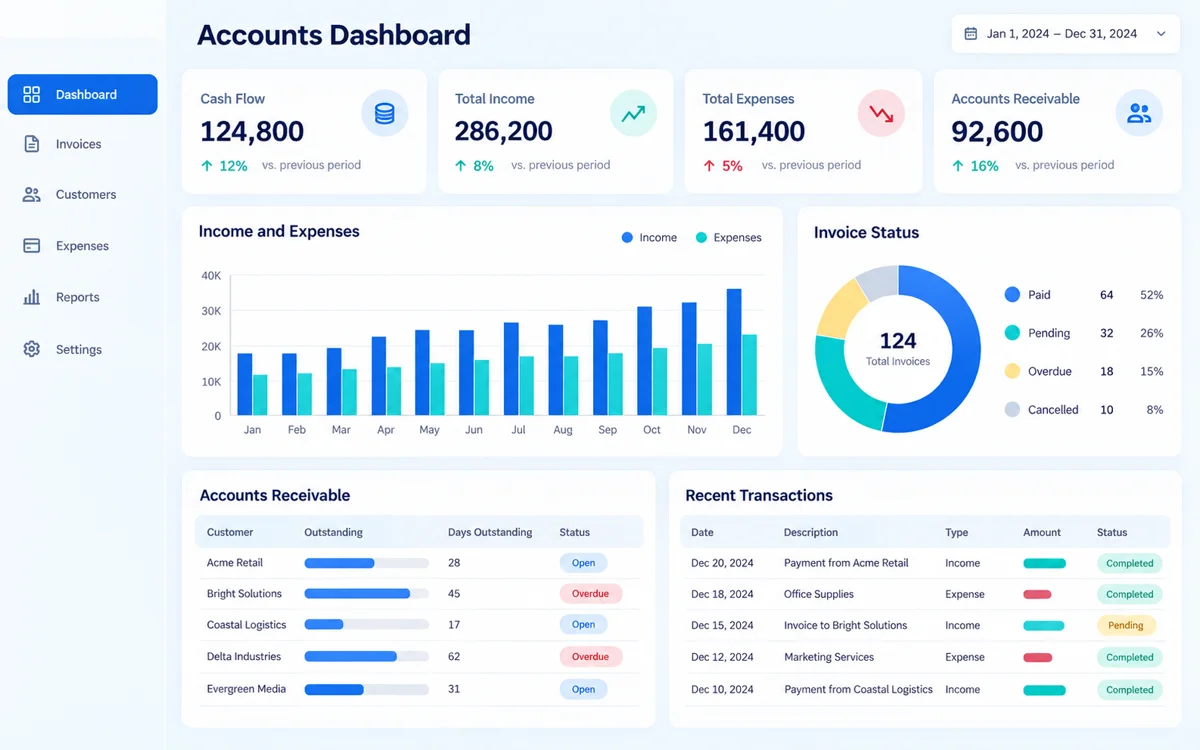The height and width of the screenshot is (750, 1200).
Task: Click Acme Retail outstanding progress bar
Action: 366,563
